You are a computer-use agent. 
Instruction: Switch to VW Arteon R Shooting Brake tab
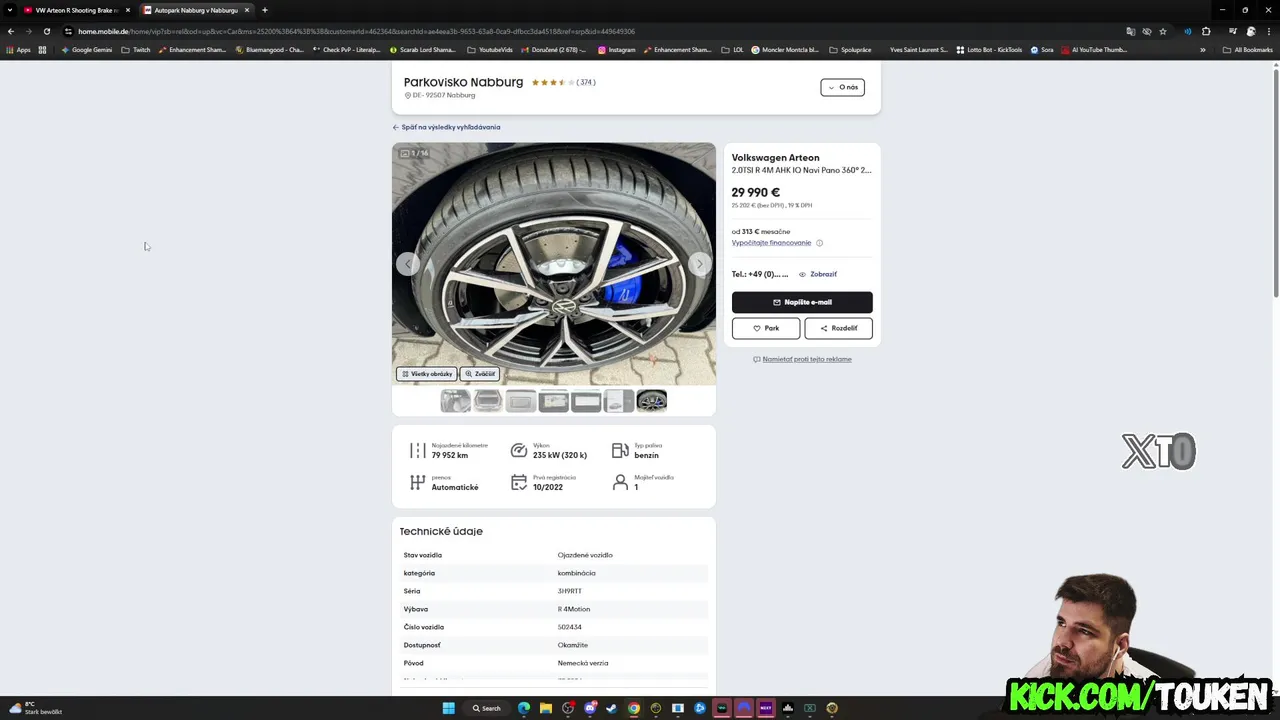[76, 10]
